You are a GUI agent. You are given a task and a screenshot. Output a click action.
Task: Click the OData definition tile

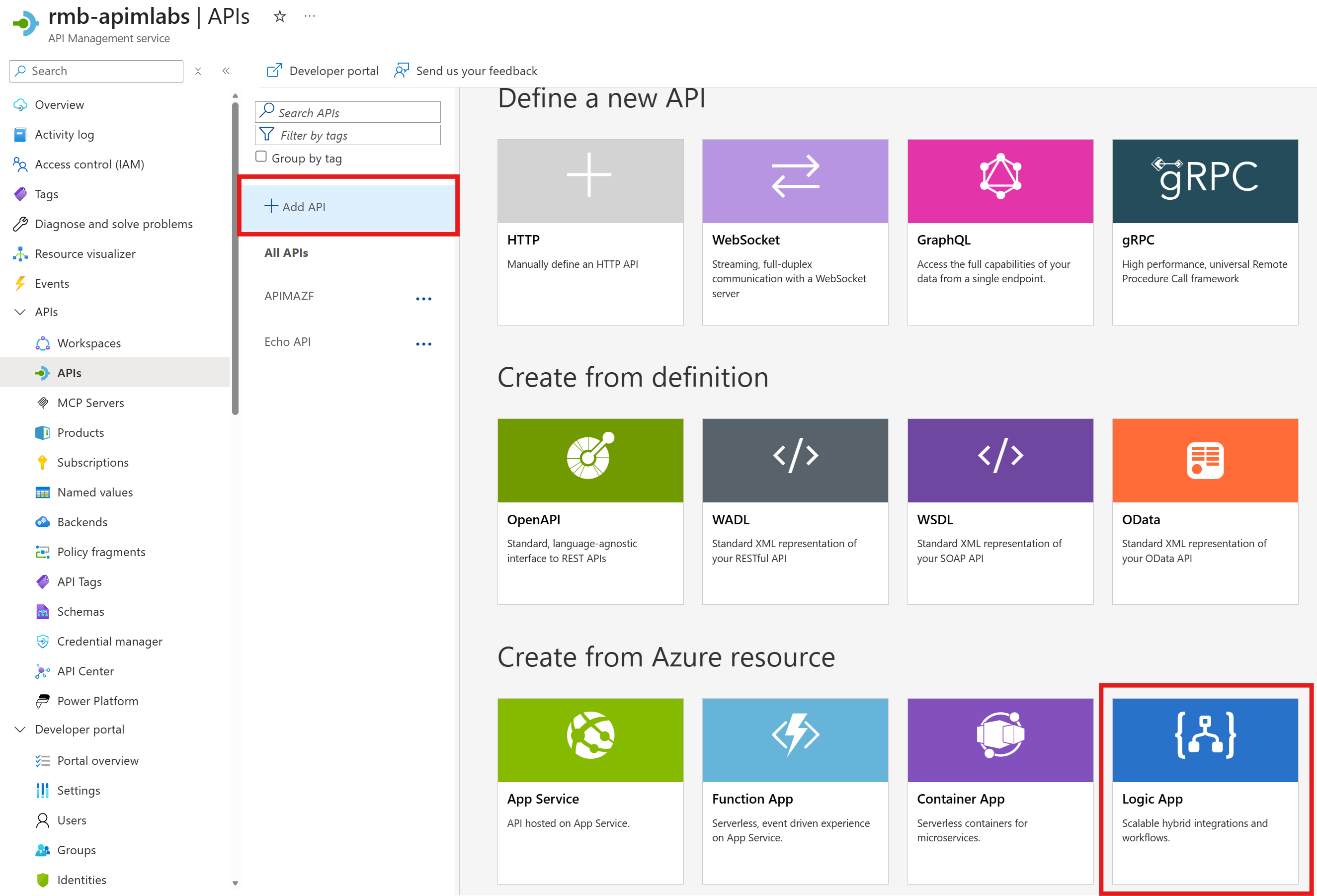pos(1204,511)
